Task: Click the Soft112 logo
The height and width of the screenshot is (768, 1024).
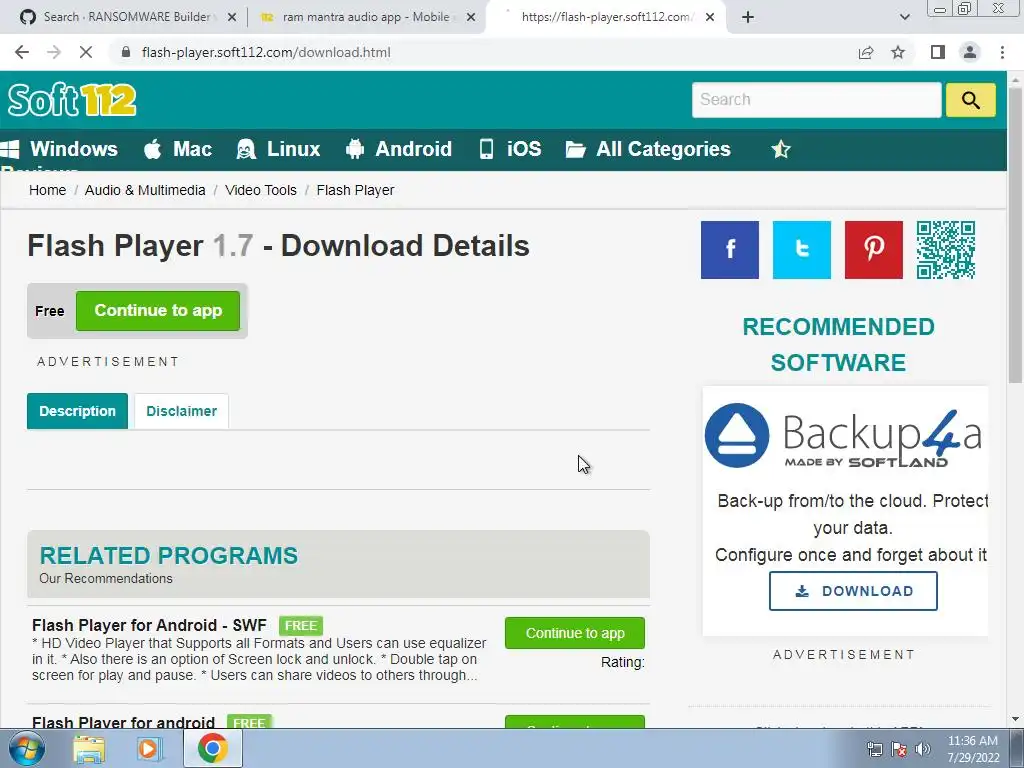Action: coord(72,100)
